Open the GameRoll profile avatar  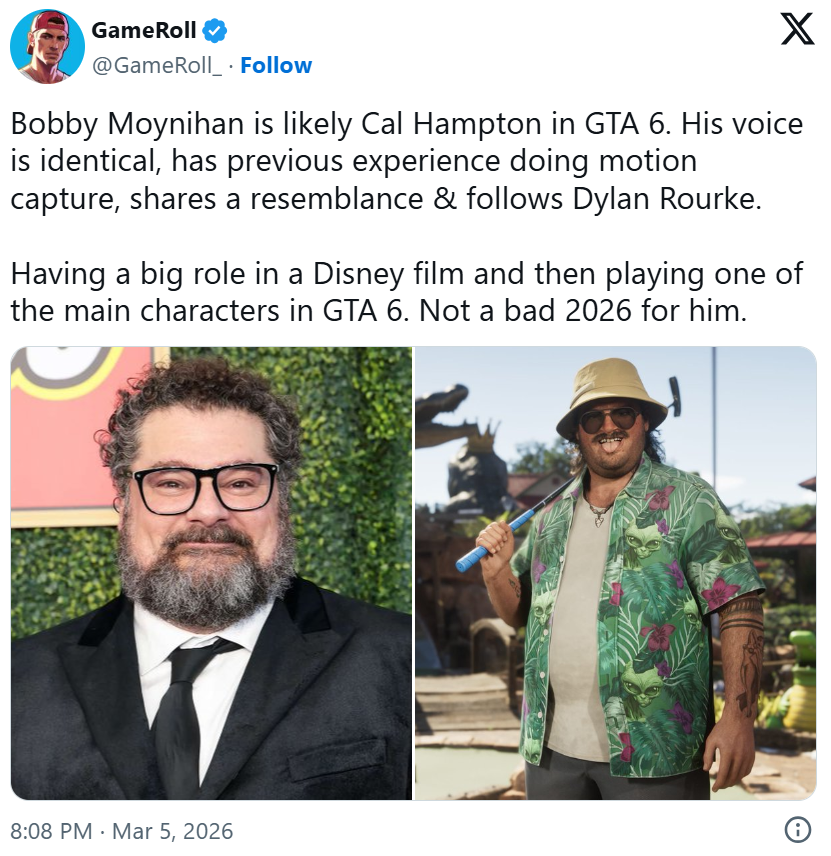47,46
